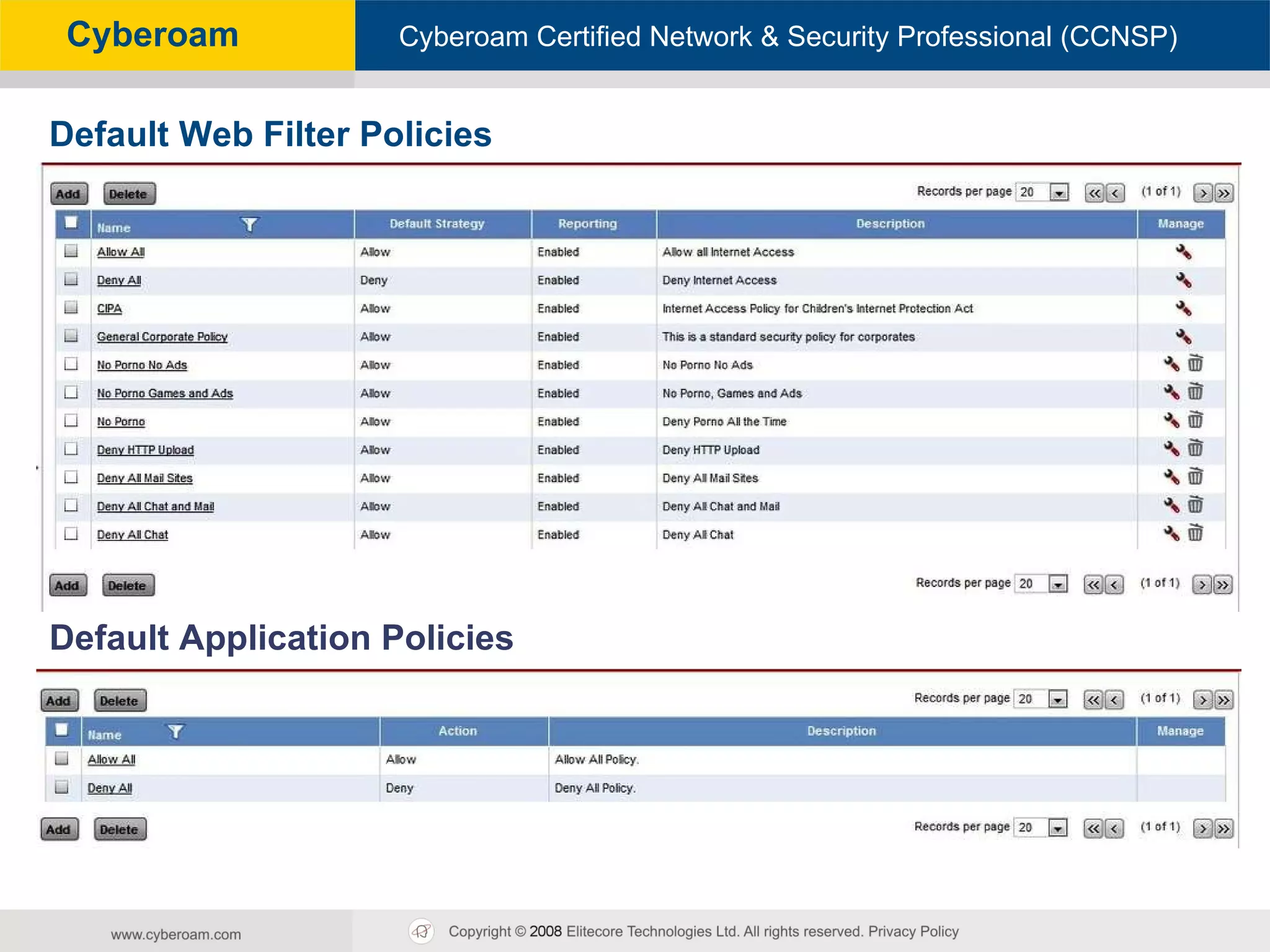Screen dimensions: 1270x952
Task: Edit Deny All Chat and Mail wrench icon
Action: [1171, 505]
